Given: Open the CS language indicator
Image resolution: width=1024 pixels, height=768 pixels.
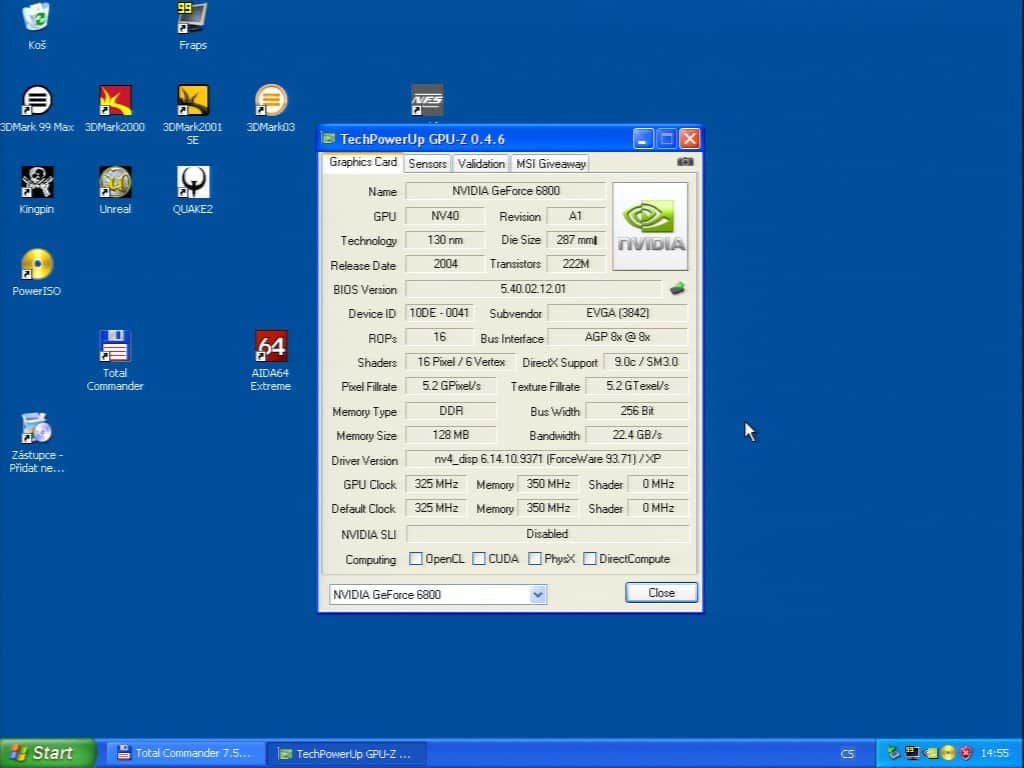Looking at the screenshot, I should pyautogui.click(x=847, y=754).
